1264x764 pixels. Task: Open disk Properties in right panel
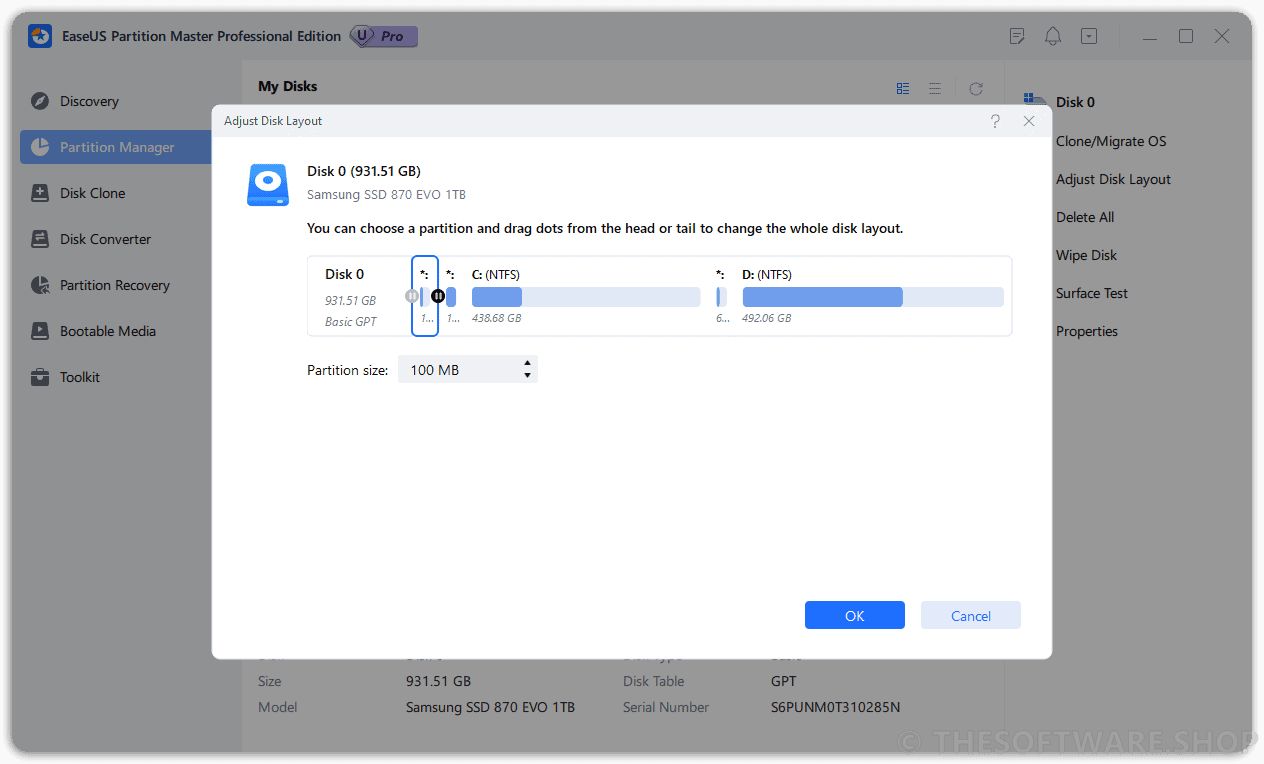pyautogui.click(x=1087, y=331)
